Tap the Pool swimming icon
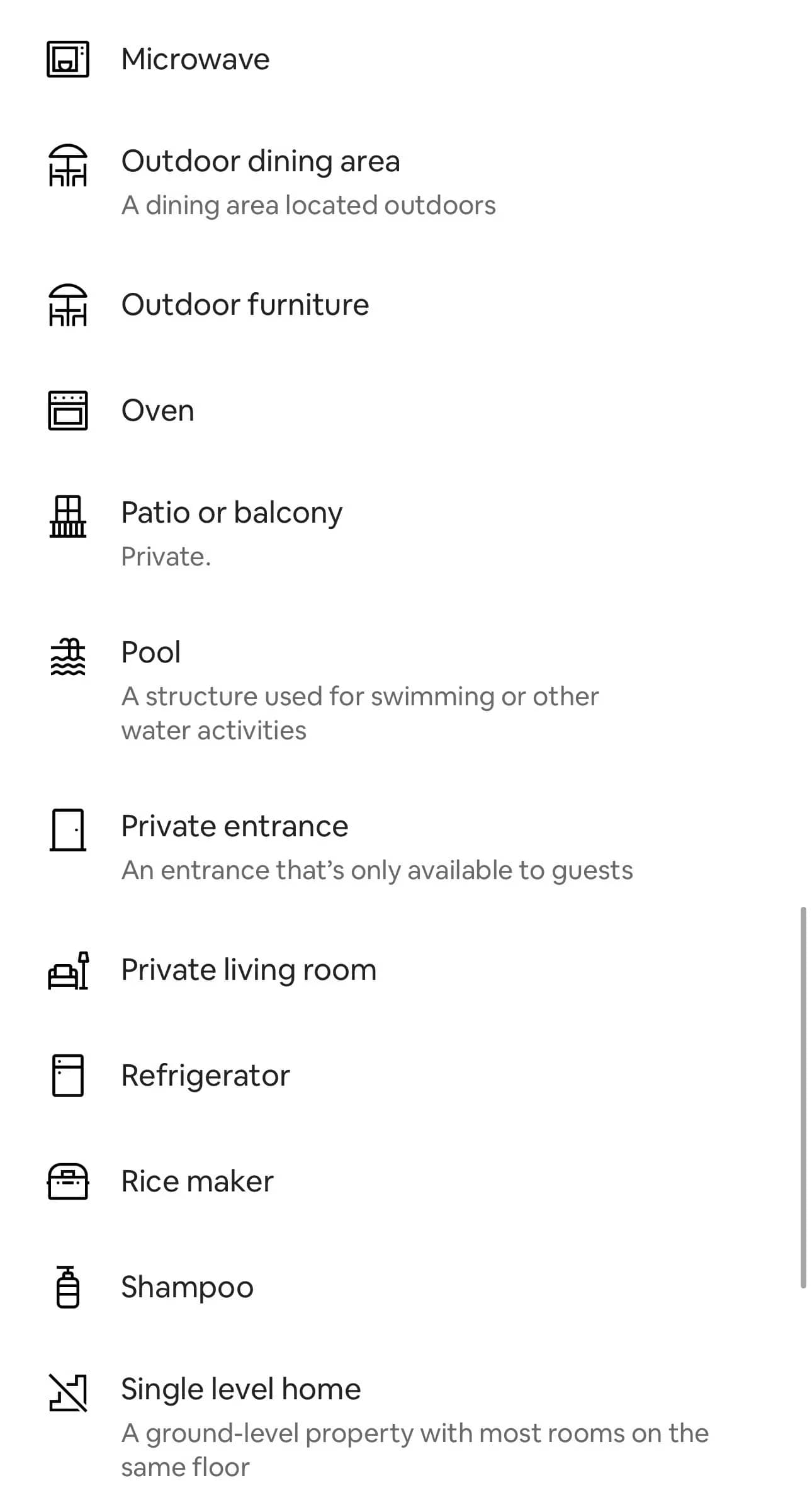The width and height of the screenshot is (812, 1512). click(68, 656)
